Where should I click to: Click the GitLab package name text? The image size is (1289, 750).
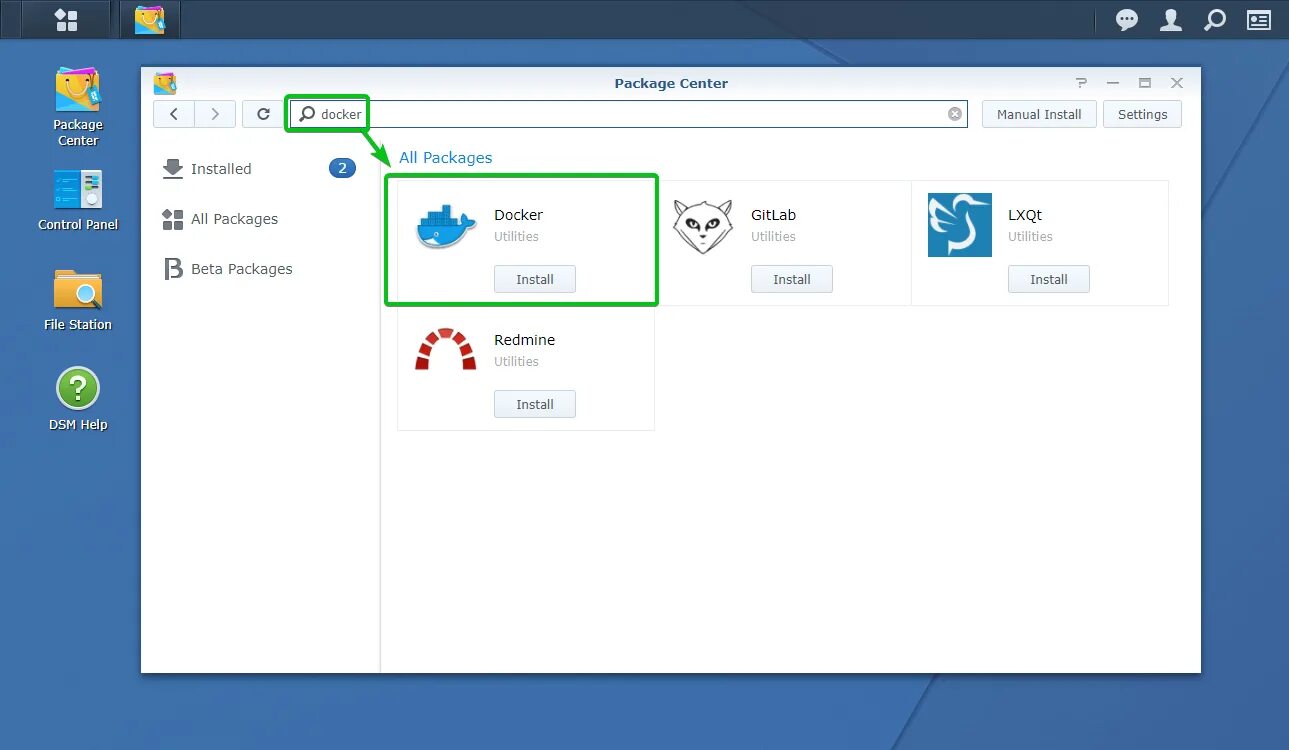[x=773, y=215]
